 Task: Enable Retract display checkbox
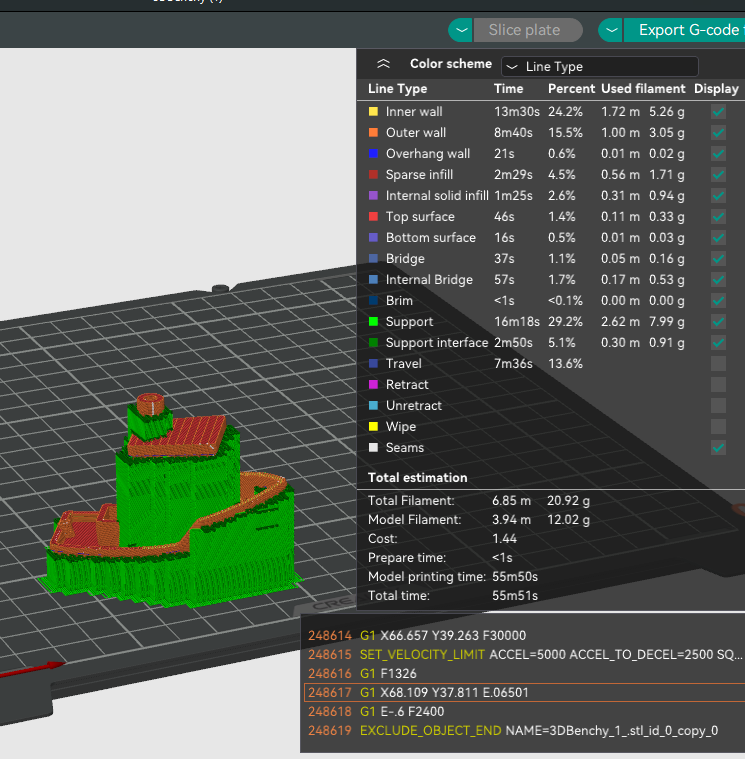click(x=718, y=385)
